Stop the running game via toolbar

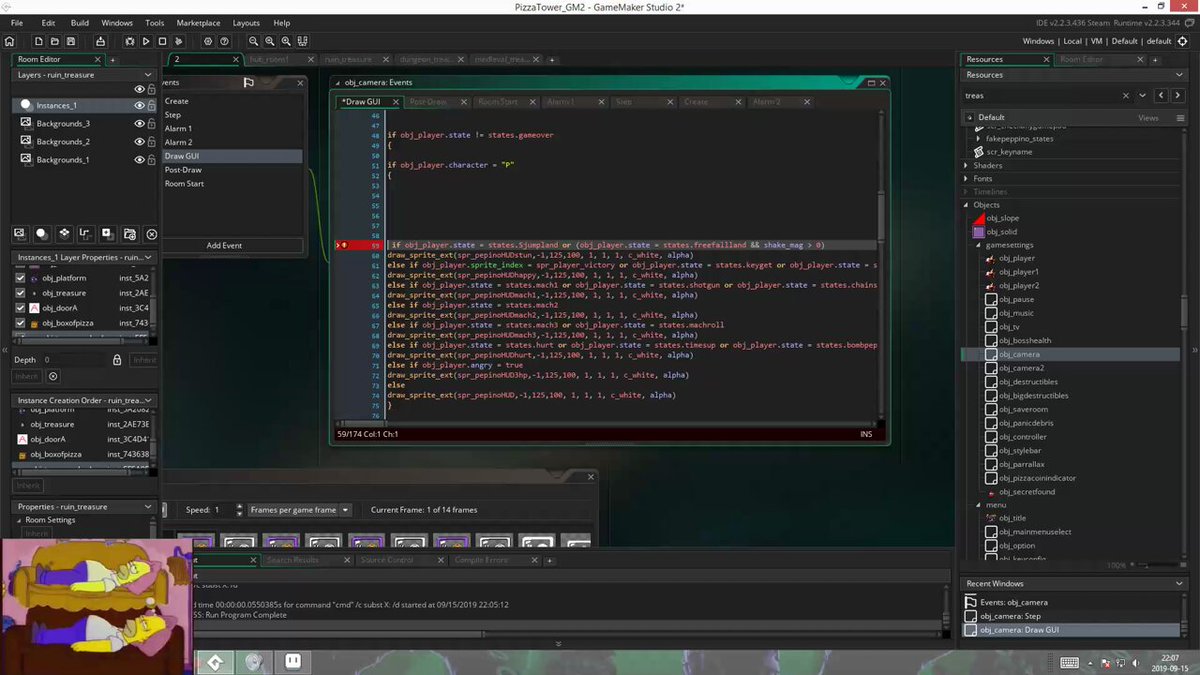coord(162,41)
